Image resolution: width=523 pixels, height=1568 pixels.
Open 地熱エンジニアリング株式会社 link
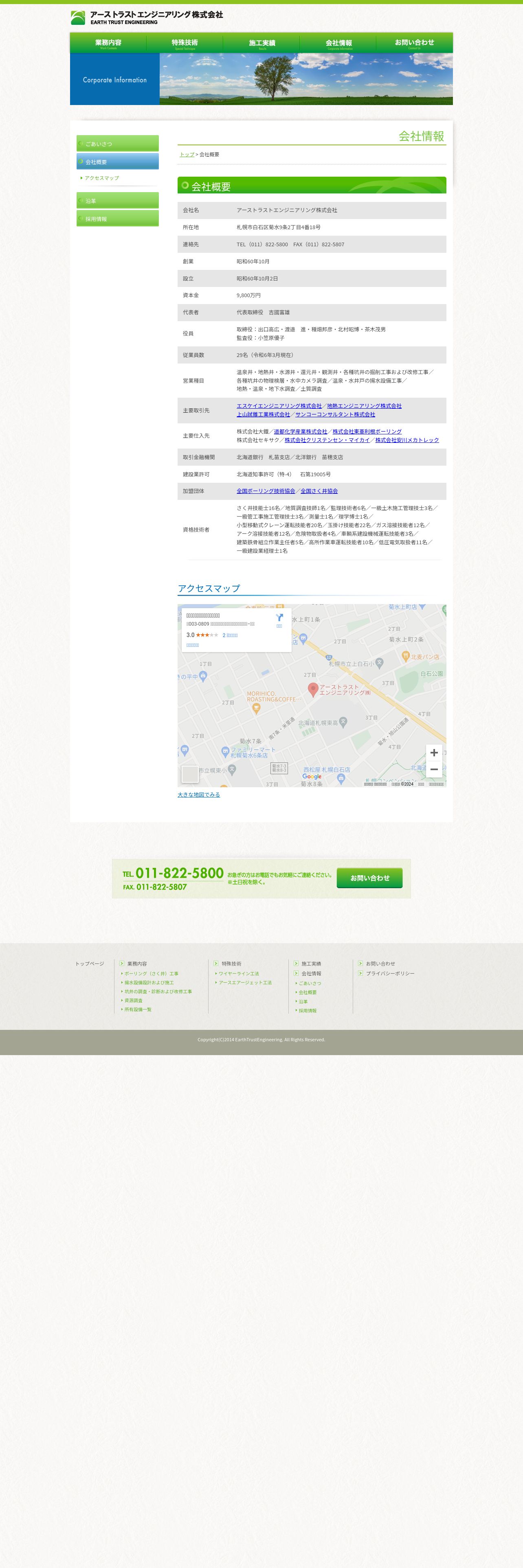pos(364,406)
